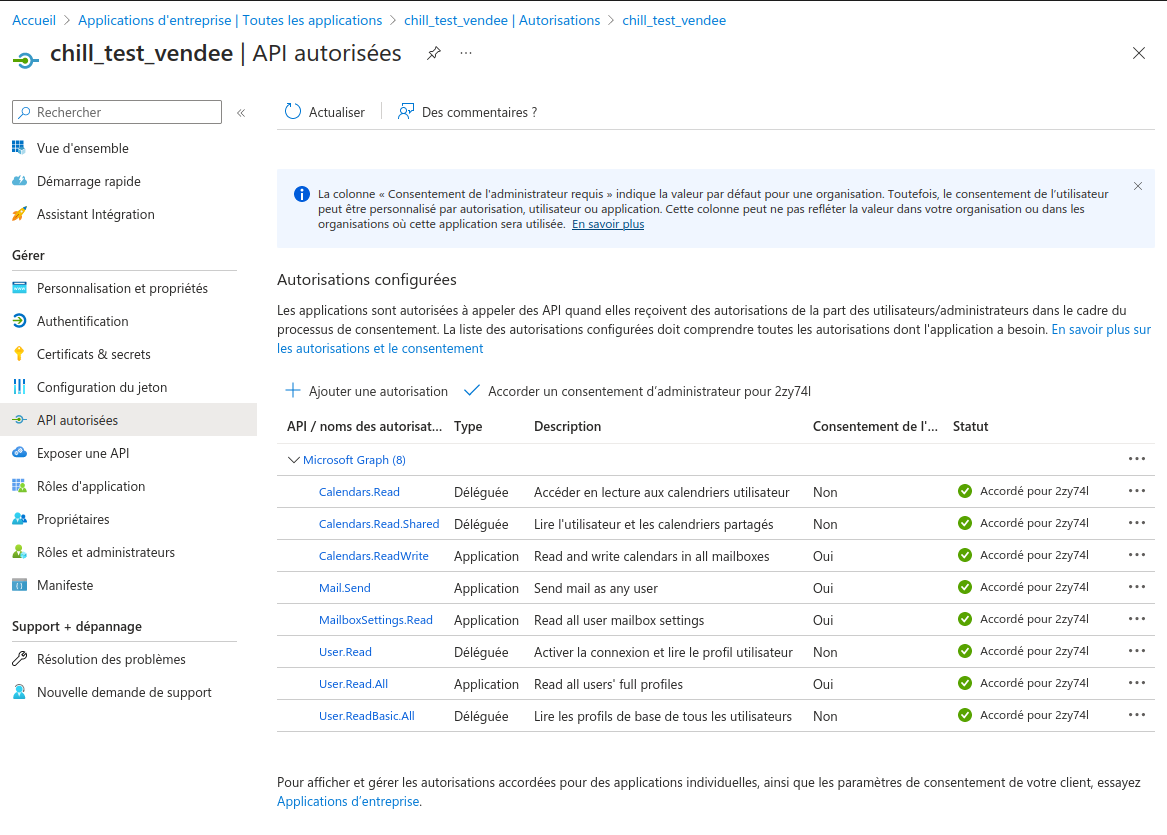Open more options next to the title
The image size is (1167, 835).
[466, 53]
